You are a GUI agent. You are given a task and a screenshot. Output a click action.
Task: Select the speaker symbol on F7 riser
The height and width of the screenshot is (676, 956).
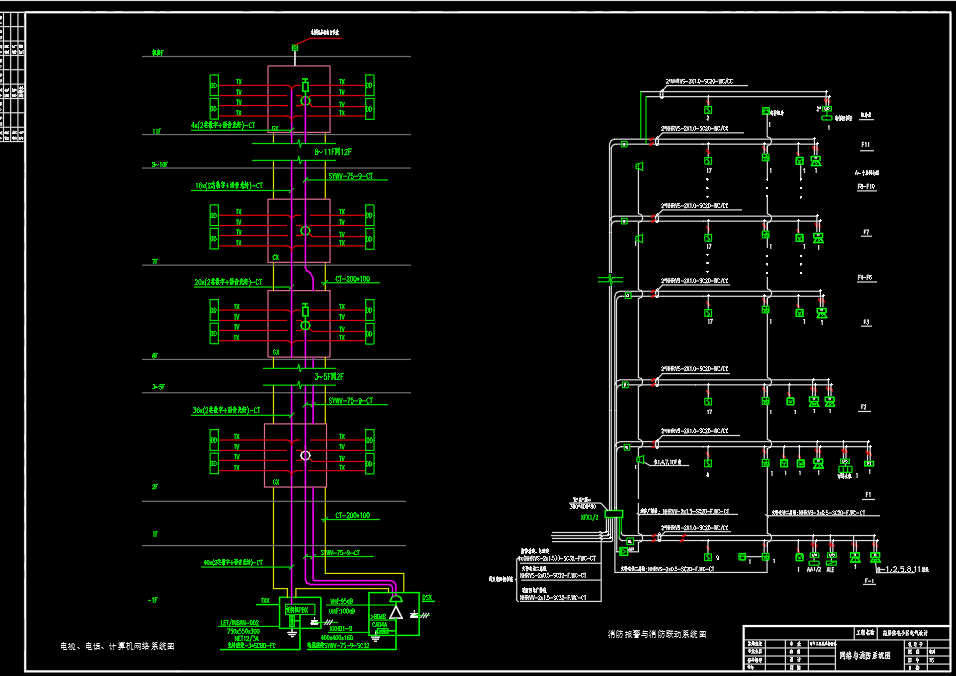click(x=640, y=239)
